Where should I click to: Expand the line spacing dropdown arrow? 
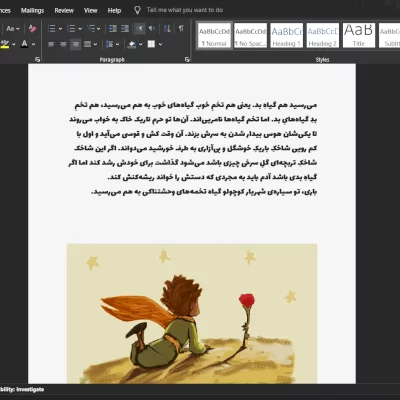pyautogui.click(x=118, y=44)
